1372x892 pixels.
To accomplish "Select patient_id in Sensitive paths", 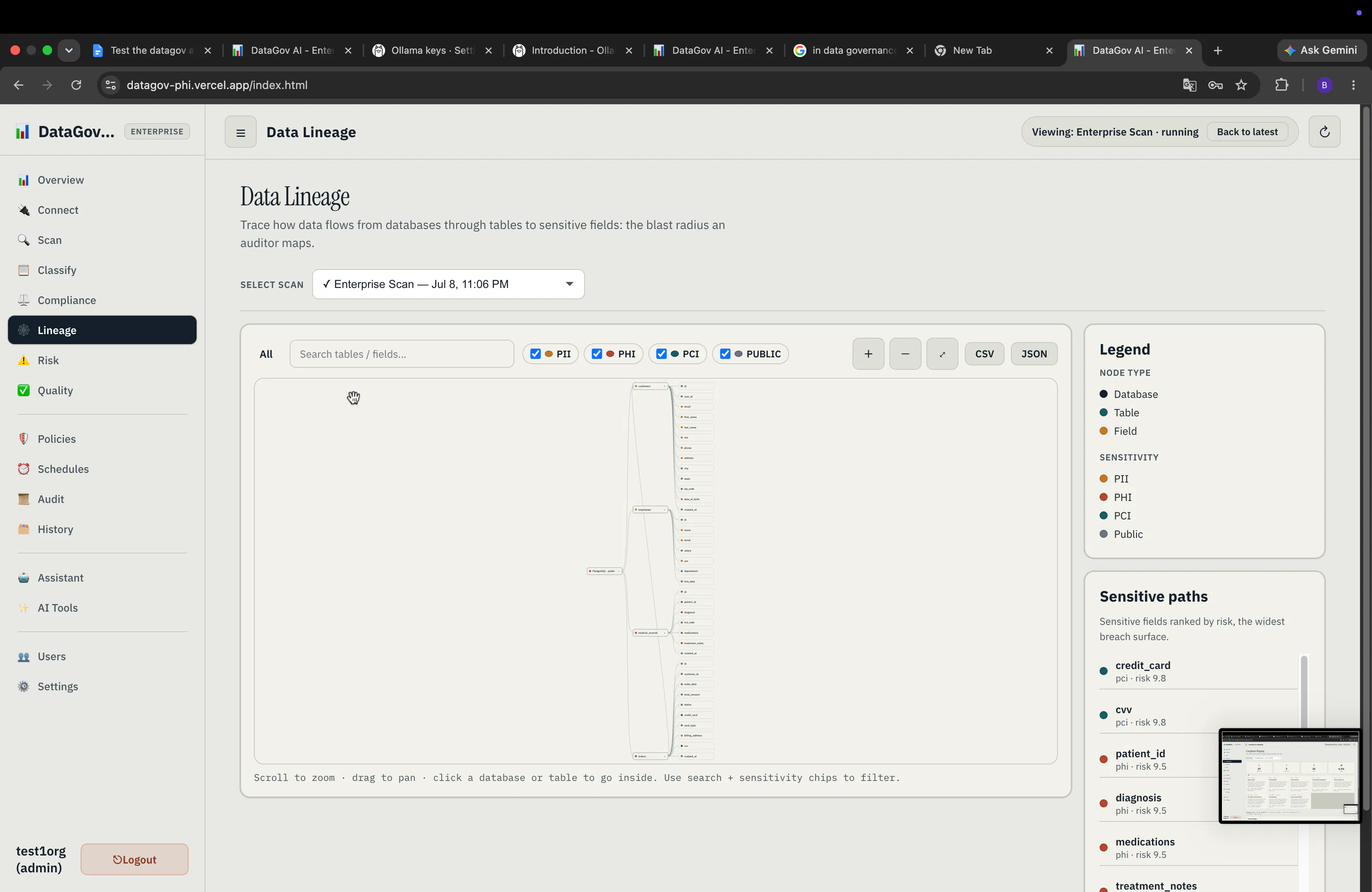I will (1159, 760).
